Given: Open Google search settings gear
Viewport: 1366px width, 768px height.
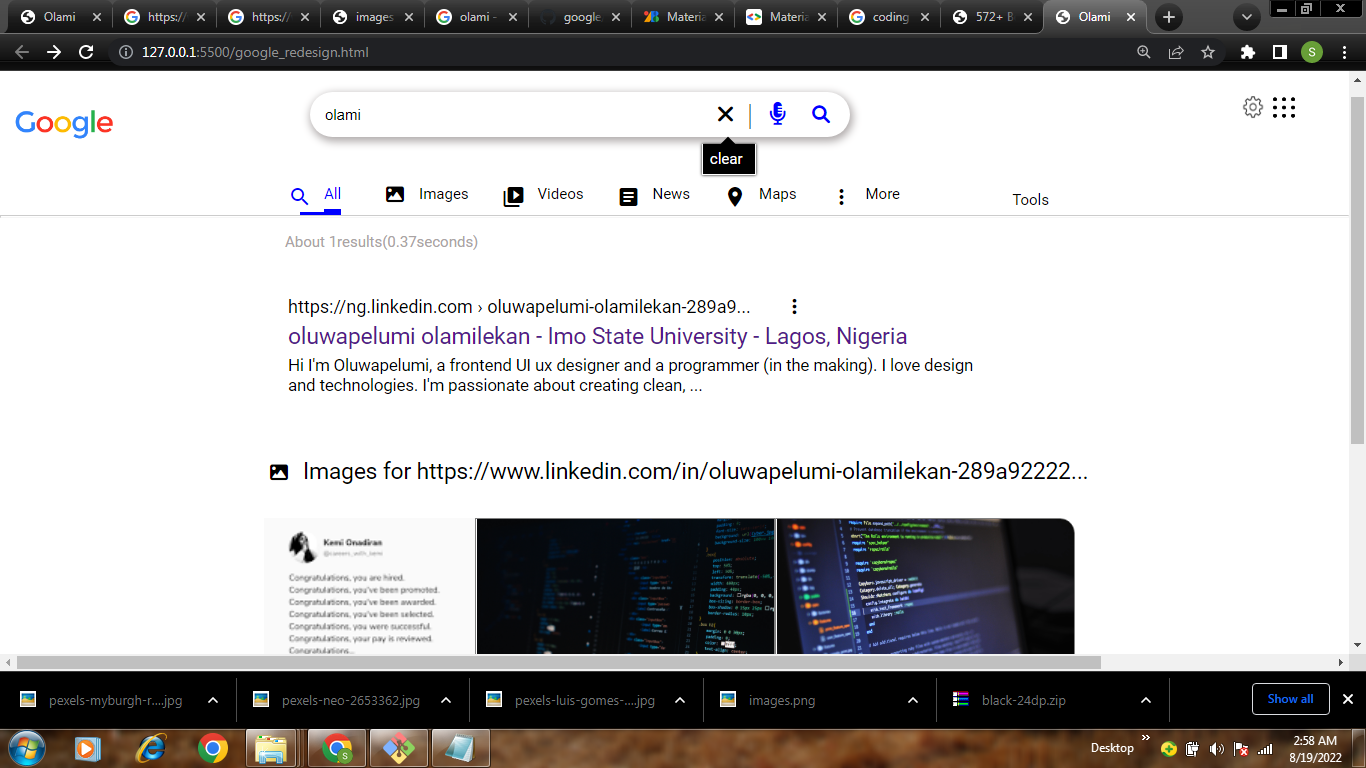Looking at the screenshot, I should pos(1253,107).
